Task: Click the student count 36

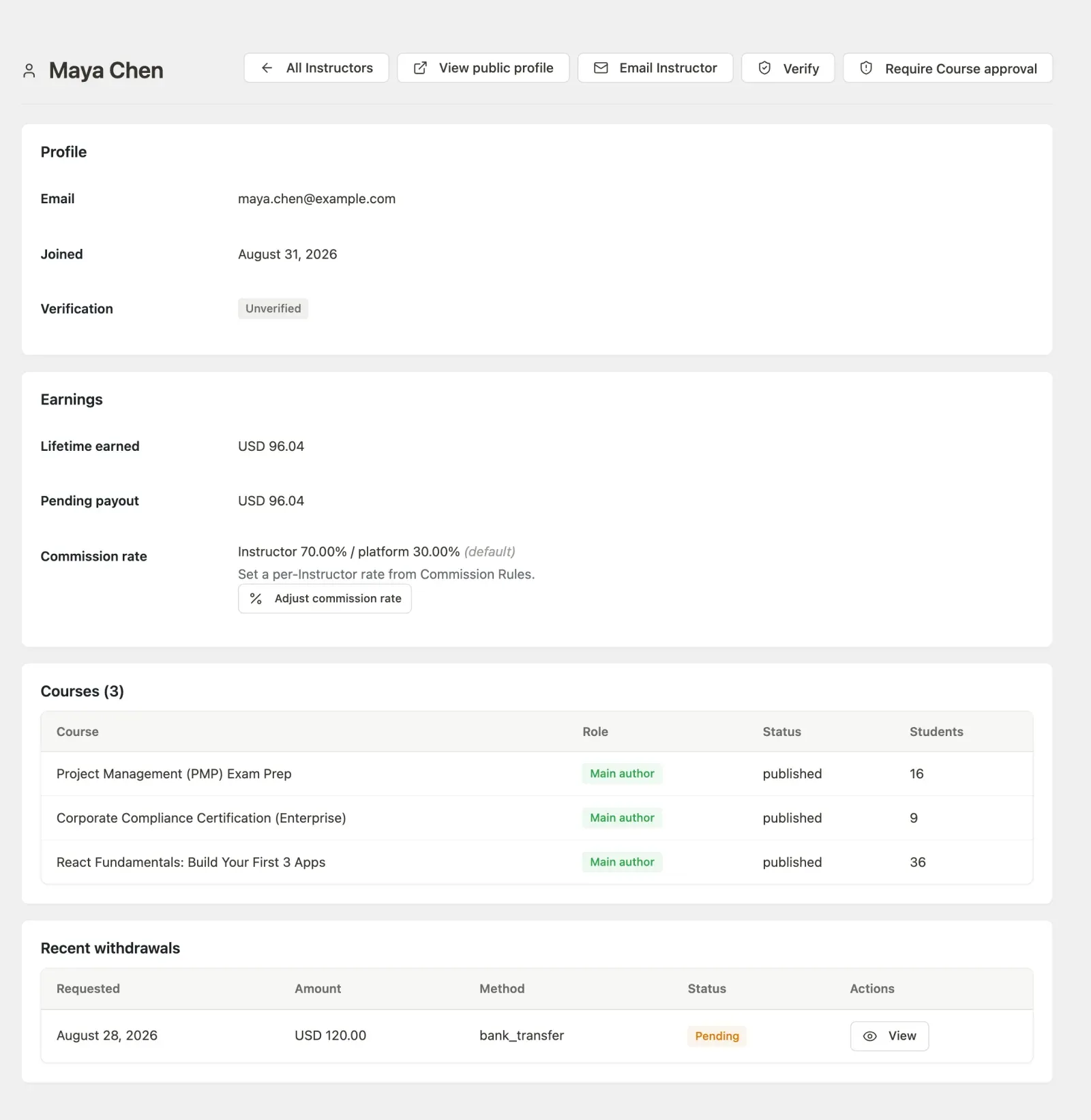Action: tap(918, 863)
